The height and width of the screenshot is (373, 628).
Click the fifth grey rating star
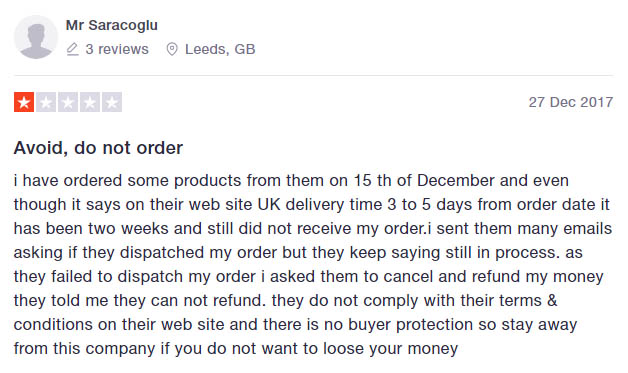[112, 102]
